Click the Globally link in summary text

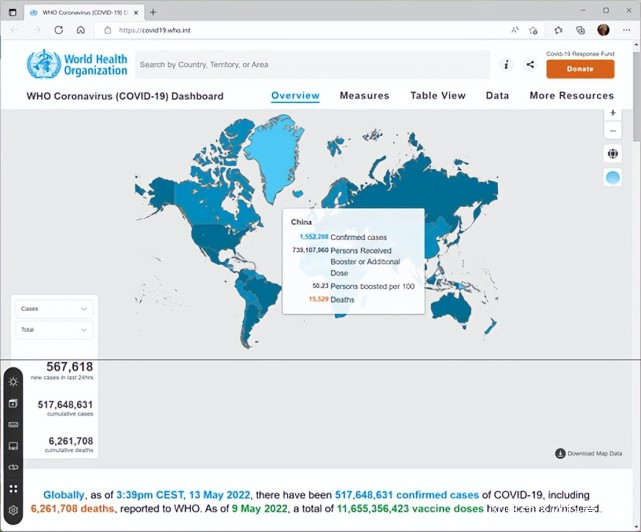(63, 495)
